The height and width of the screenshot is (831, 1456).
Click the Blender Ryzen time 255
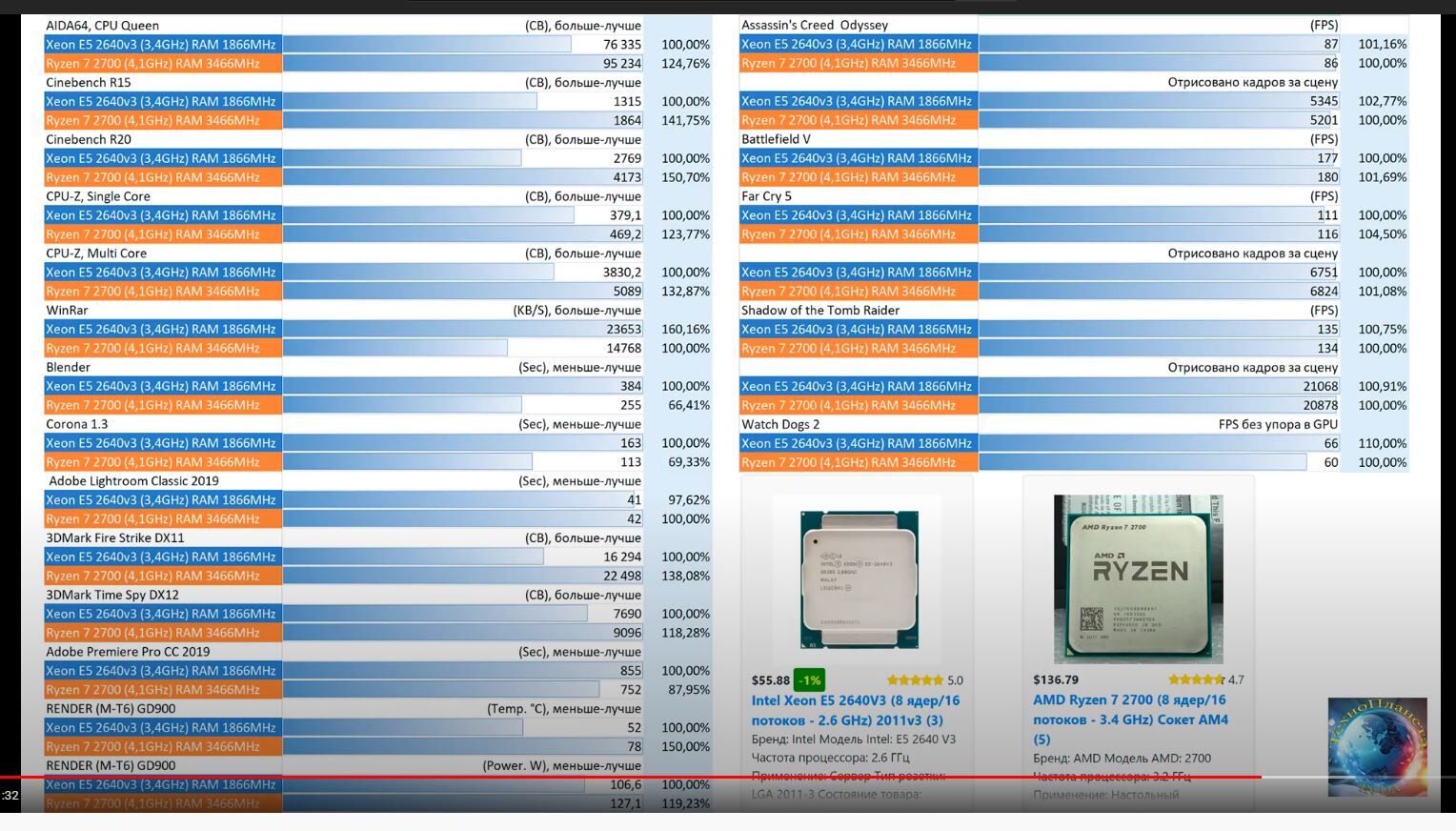(x=631, y=406)
